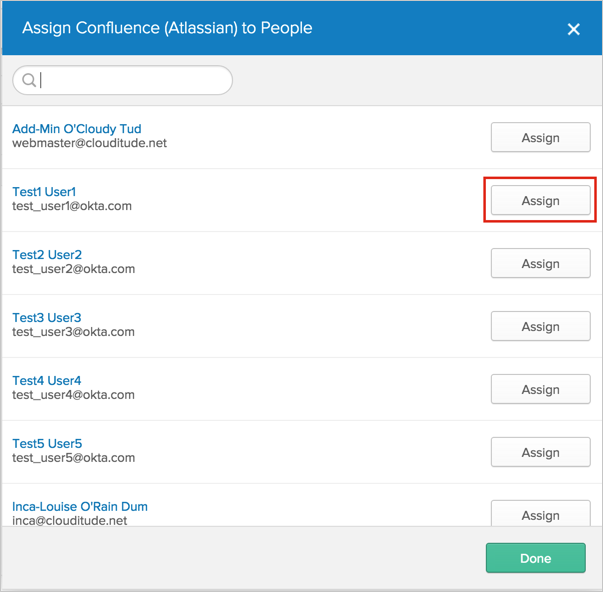Viewport: 603px width, 592px height.
Task: Open the Add-Min O'Cloudy Tud name link
Action: coord(77,129)
